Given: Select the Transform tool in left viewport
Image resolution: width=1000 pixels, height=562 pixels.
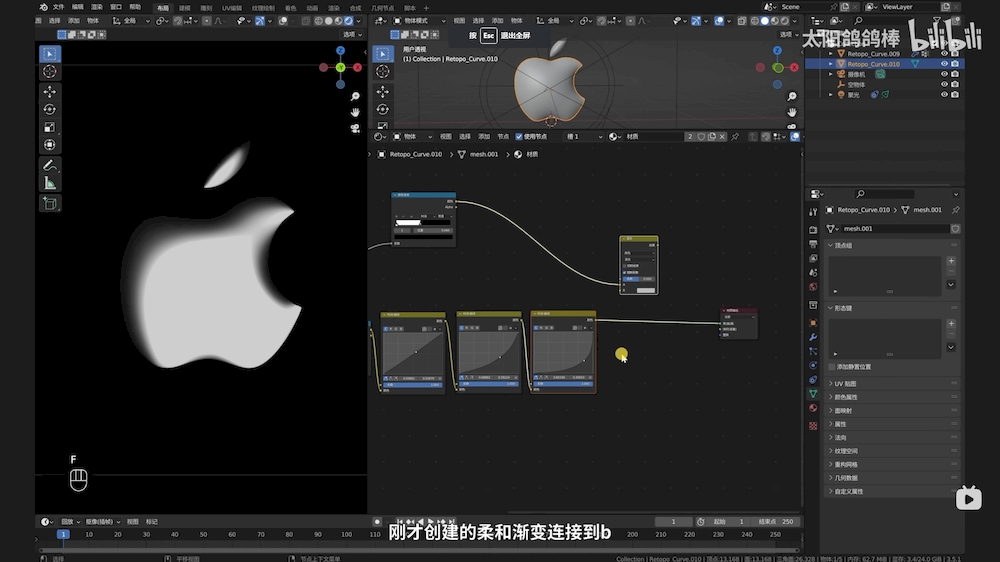Looking at the screenshot, I should pyautogui.click(x=50, y=145).
